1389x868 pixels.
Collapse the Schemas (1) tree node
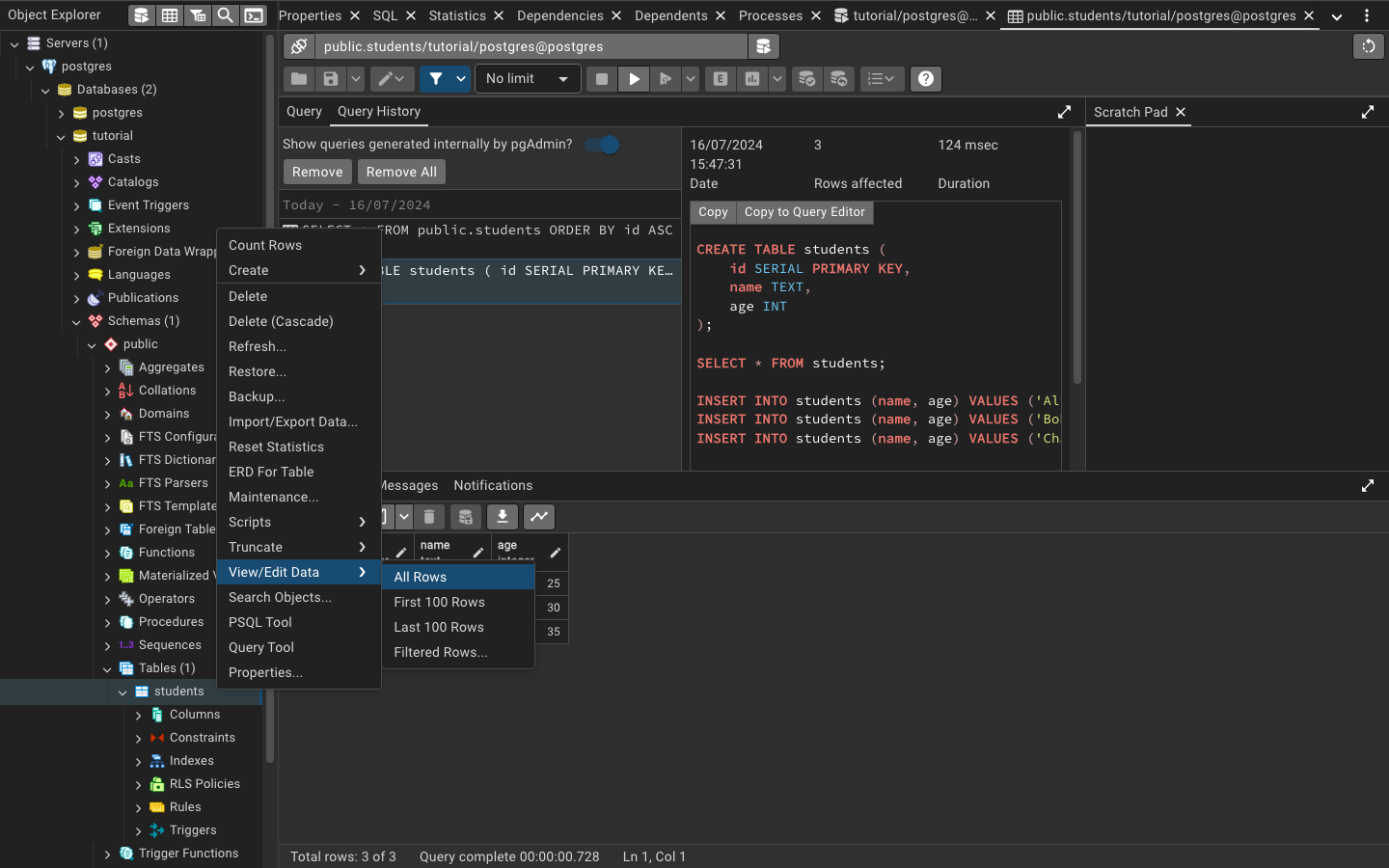click(x=77, y=321)
